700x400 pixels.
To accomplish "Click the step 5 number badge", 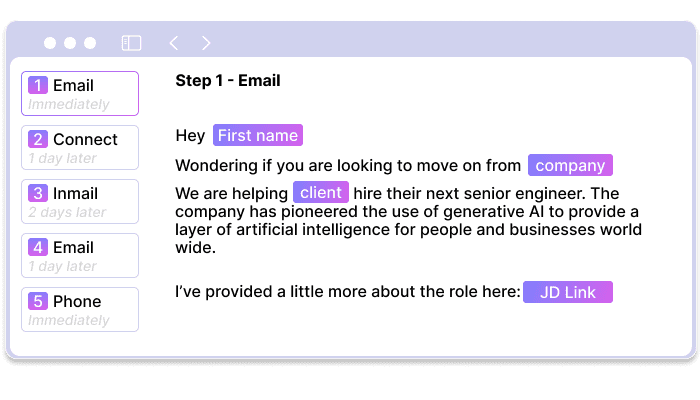I will click(x=38, y=302).
